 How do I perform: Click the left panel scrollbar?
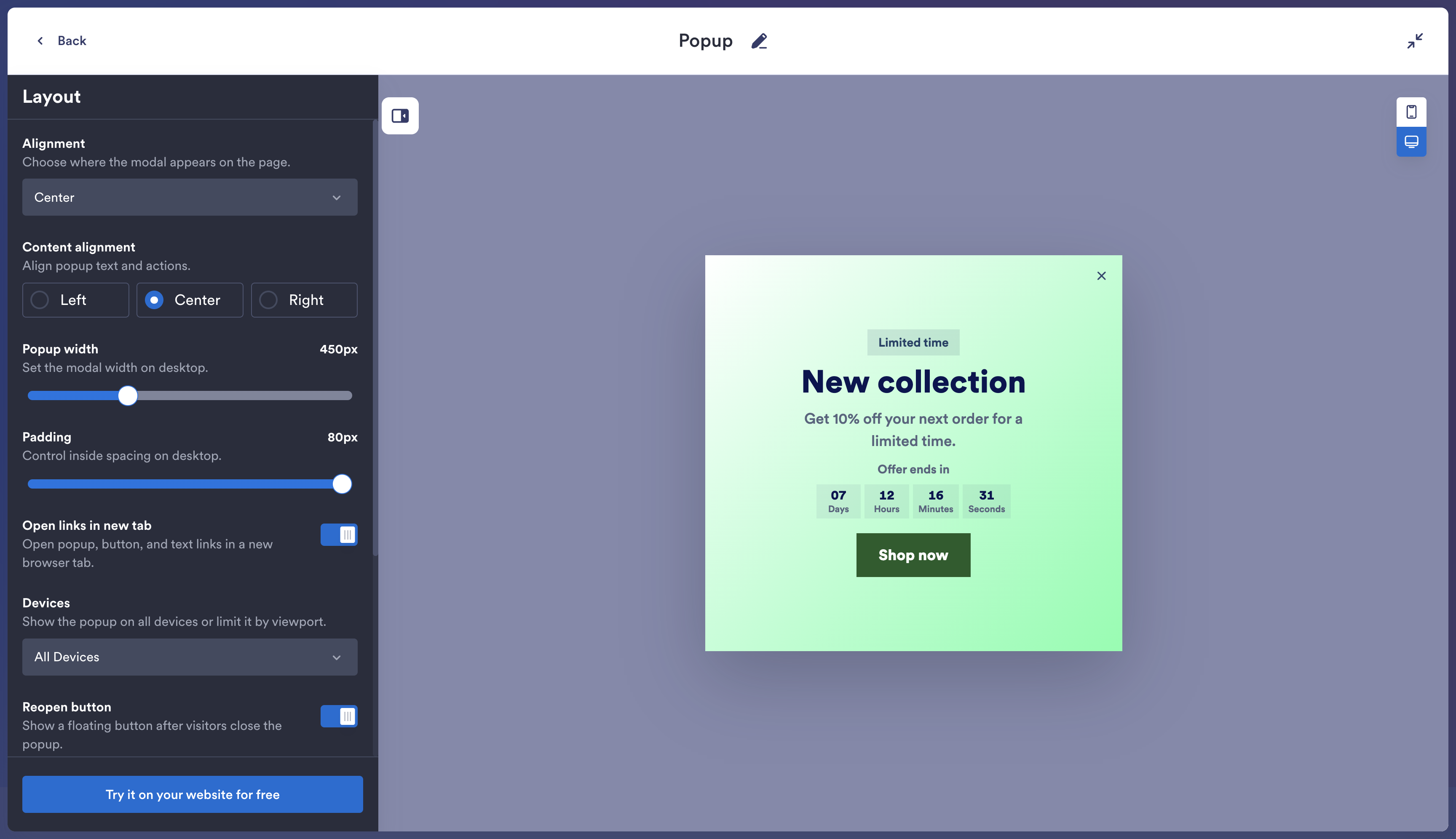375,337
